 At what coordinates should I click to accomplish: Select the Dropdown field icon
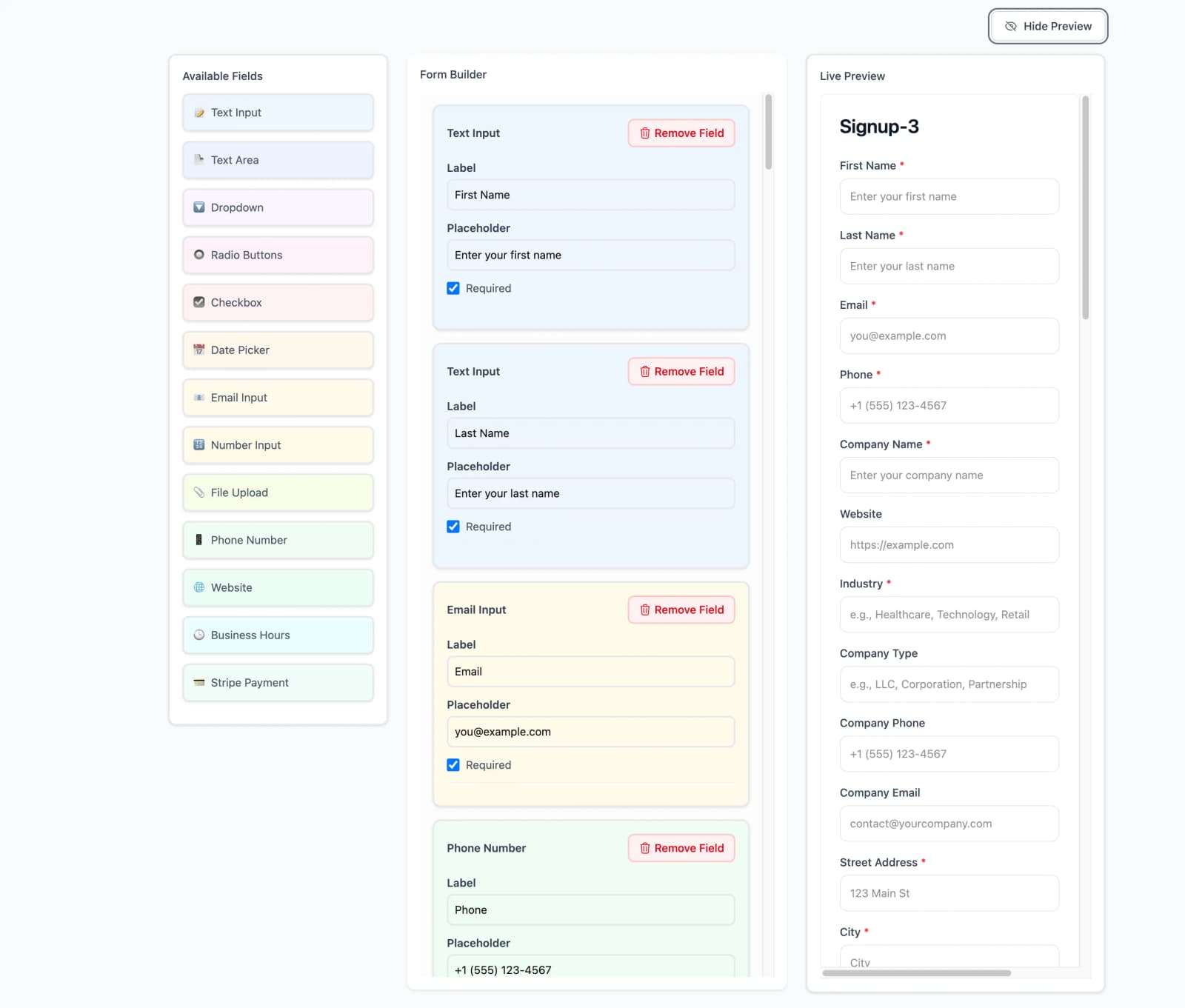pyautogui.click(x=199, y=207)
